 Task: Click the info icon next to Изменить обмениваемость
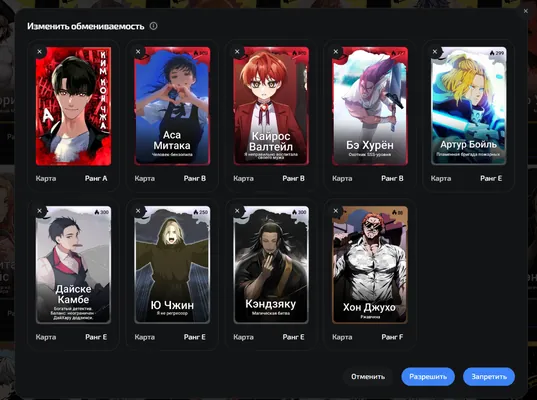coord(153,26)
